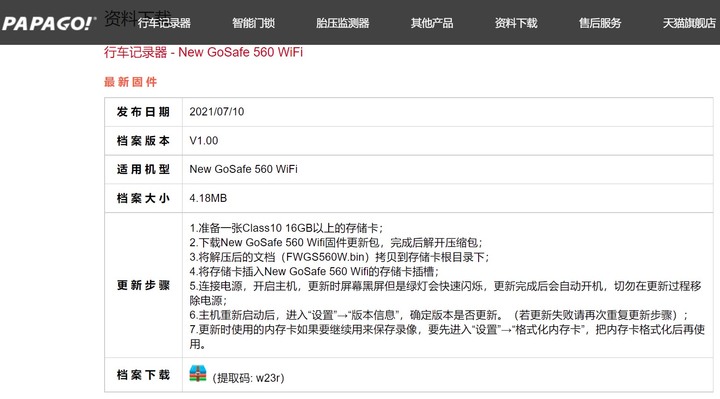The width and height of the screenshot is (720, 399).
Task: Open the 其他产品 menu
Action: [432, 23]
